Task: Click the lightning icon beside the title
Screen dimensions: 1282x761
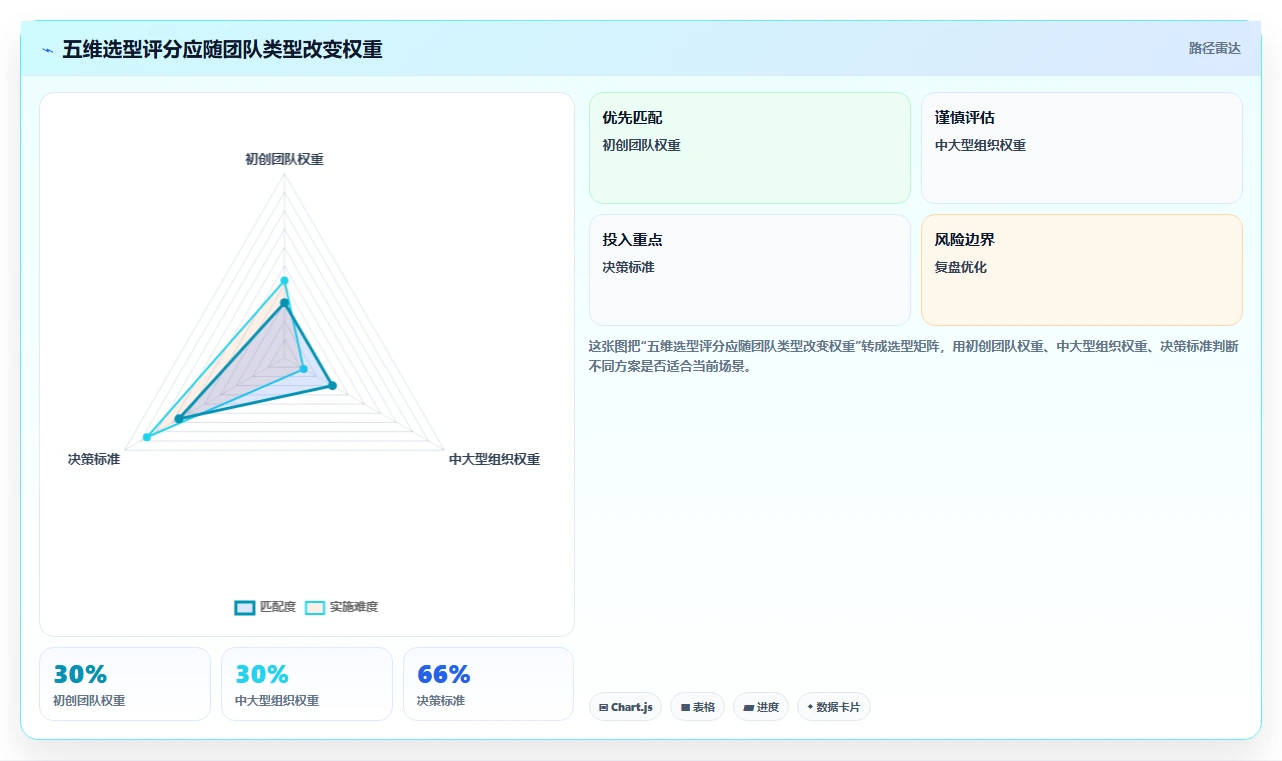Action: click(47, 50)
